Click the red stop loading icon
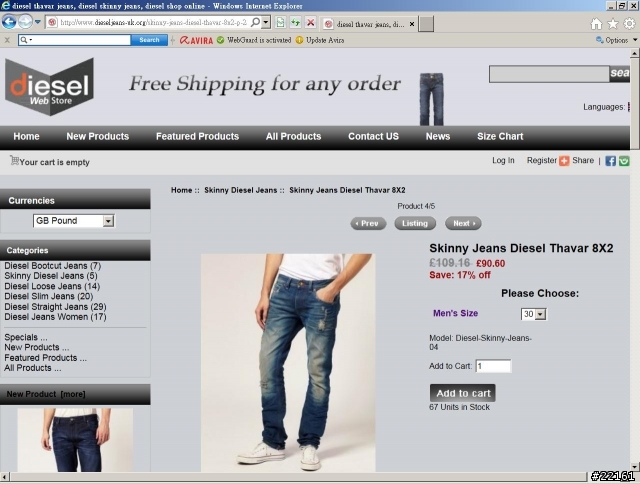This screenshot has width=640, height=484. 311,22
